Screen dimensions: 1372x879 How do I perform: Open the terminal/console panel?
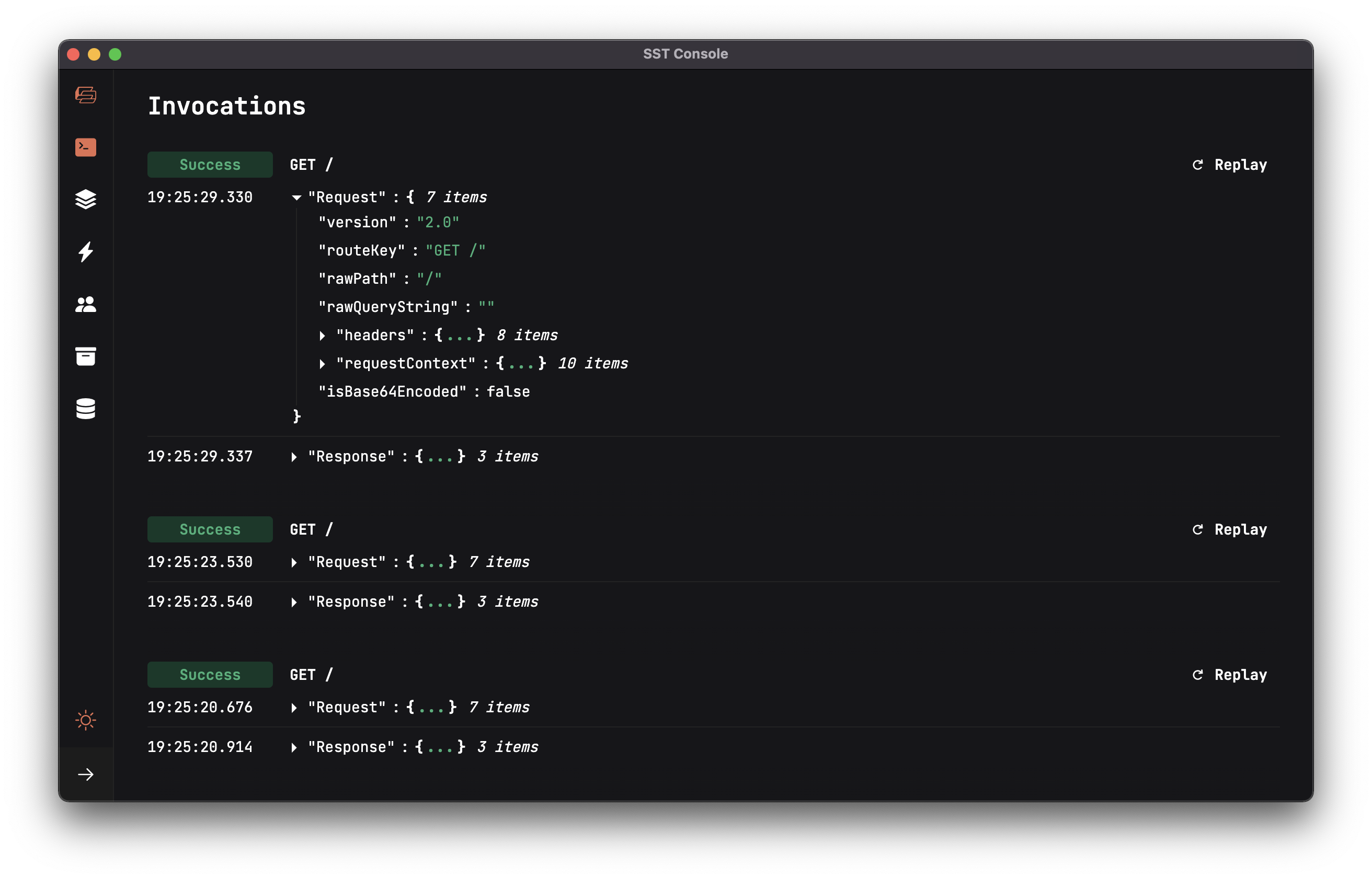coord(86,146)
